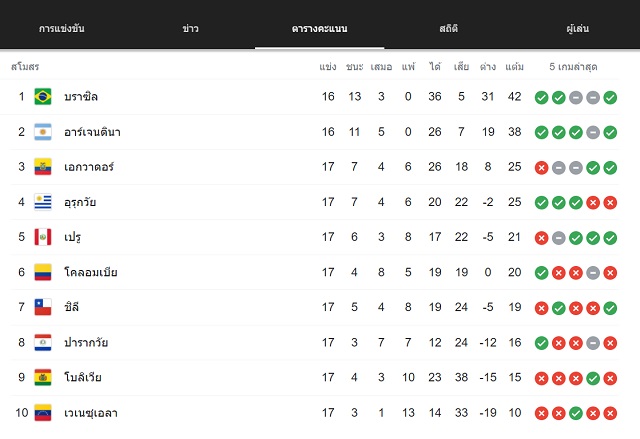The image size is (640, 439).
Task: Click the Venezuela flag icon
Action: coord(43,412)
